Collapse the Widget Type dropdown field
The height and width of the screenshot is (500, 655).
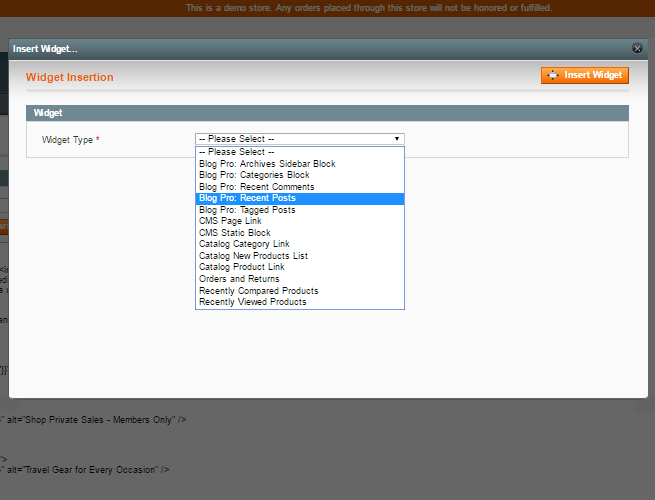click(x=299, y=139)
